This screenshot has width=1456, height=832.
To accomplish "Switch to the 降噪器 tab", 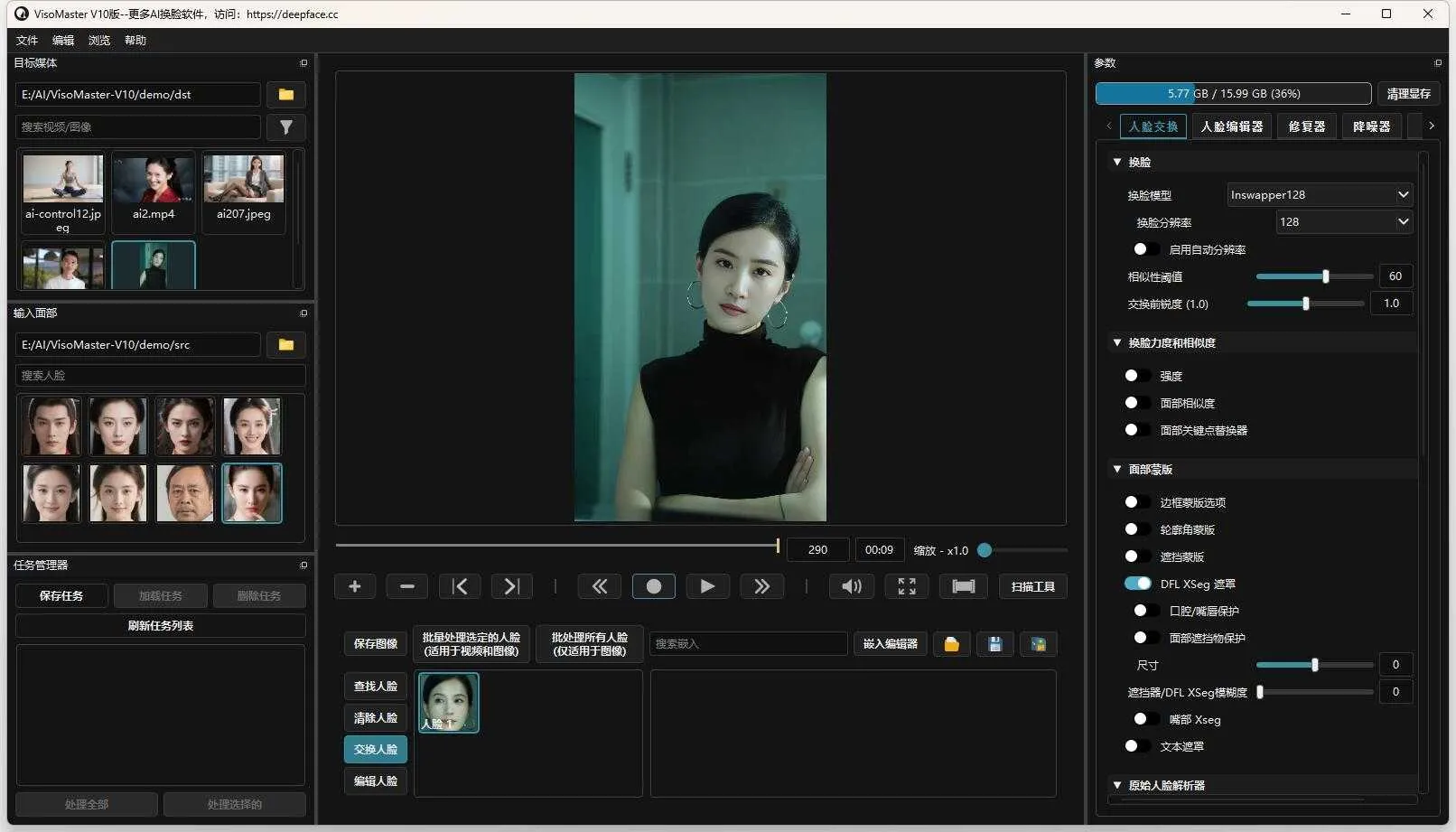I will [x=1372, y=126].
